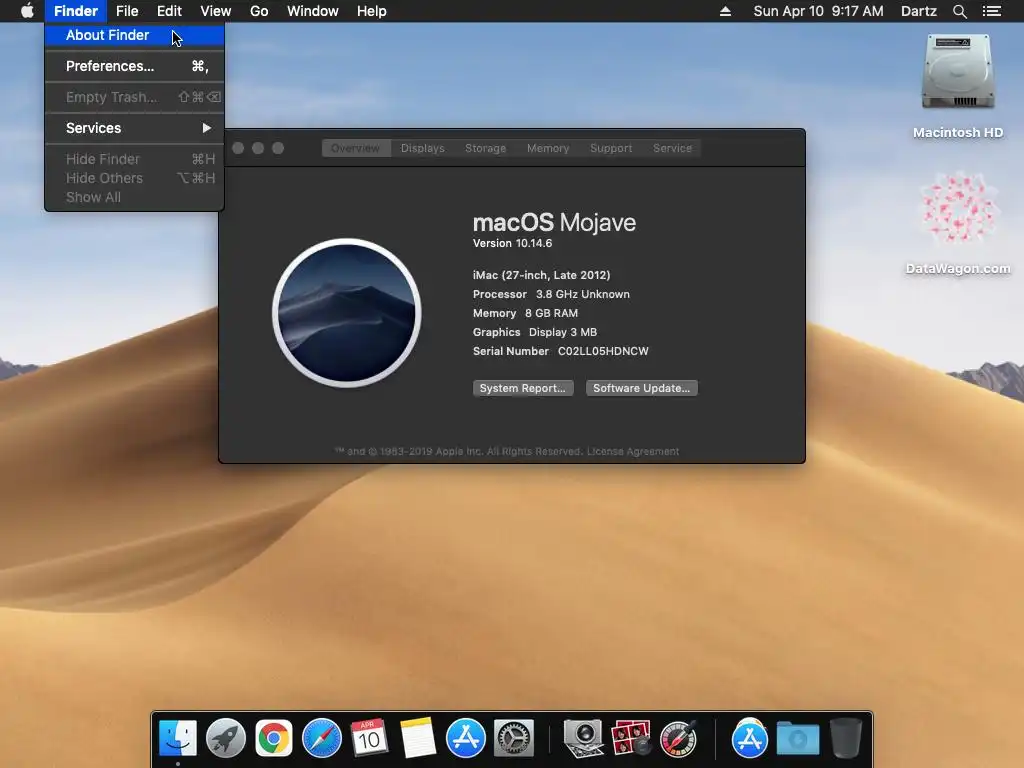Switch to the Memory tab
1024x768 pixels.
point(548,148)
